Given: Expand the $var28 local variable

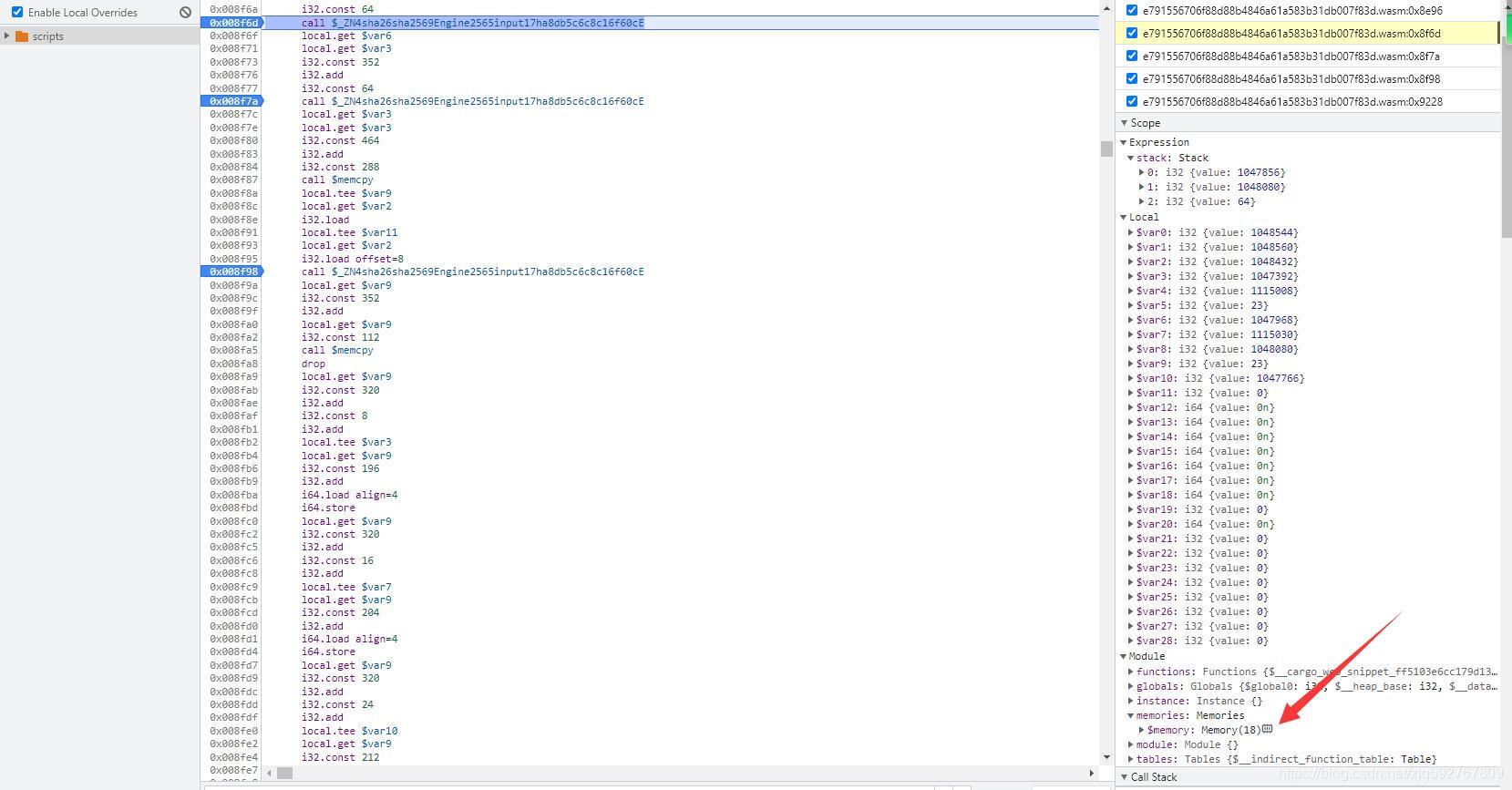Looking at the screenshot, I should point(1131,641).
